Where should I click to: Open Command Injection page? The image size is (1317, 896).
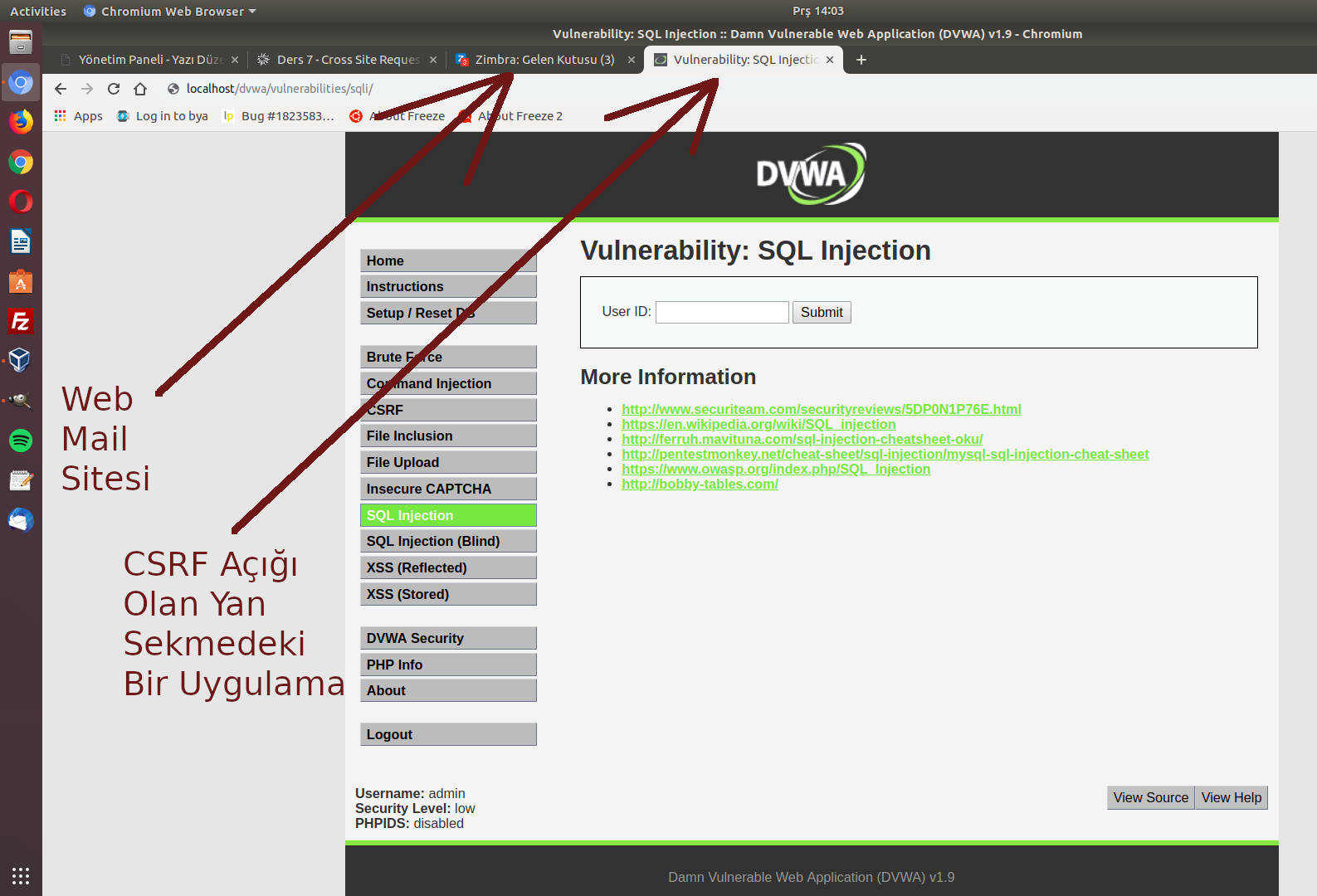[448, 383]
